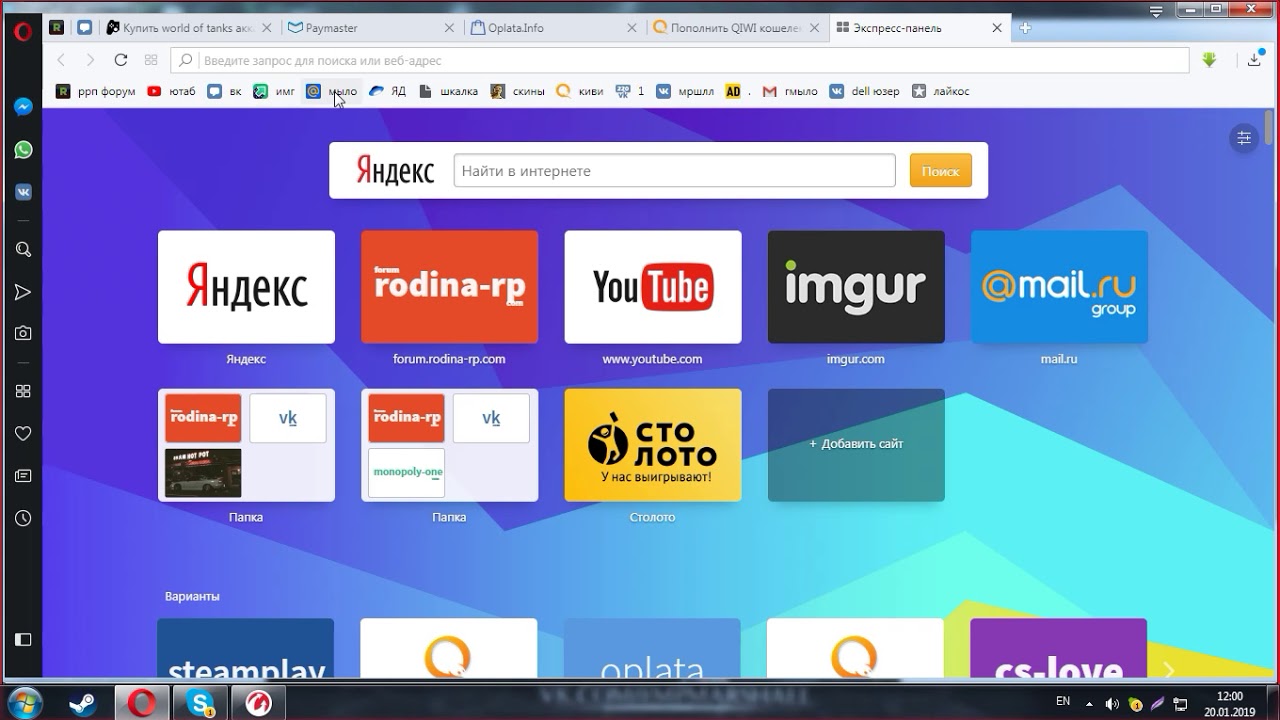
Task: Click the yellow Поиск button
Action: tap(940, 171)
